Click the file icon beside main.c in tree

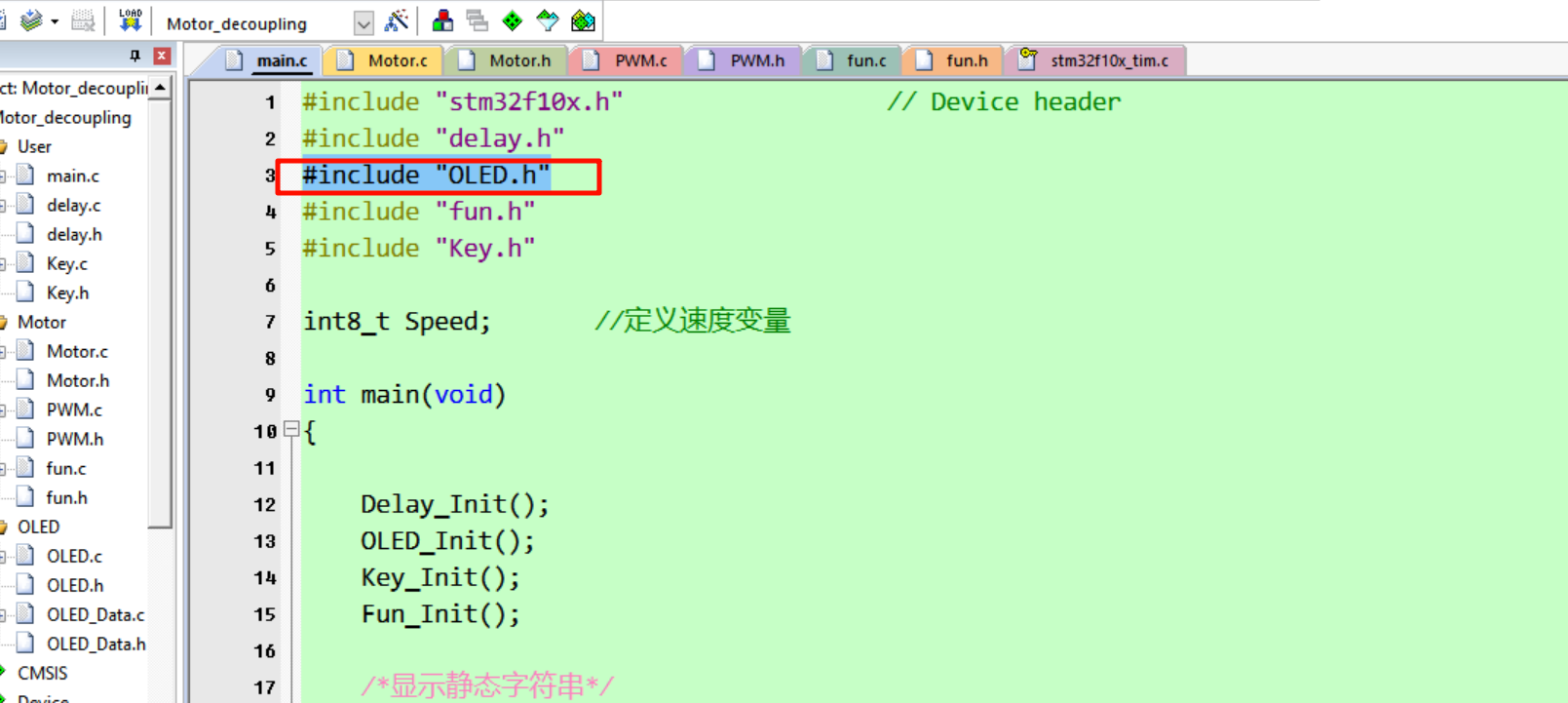(x=26, y=175)
